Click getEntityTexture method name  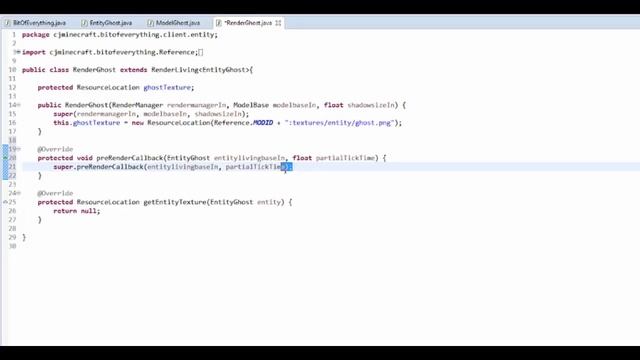[x=175, y=202]
